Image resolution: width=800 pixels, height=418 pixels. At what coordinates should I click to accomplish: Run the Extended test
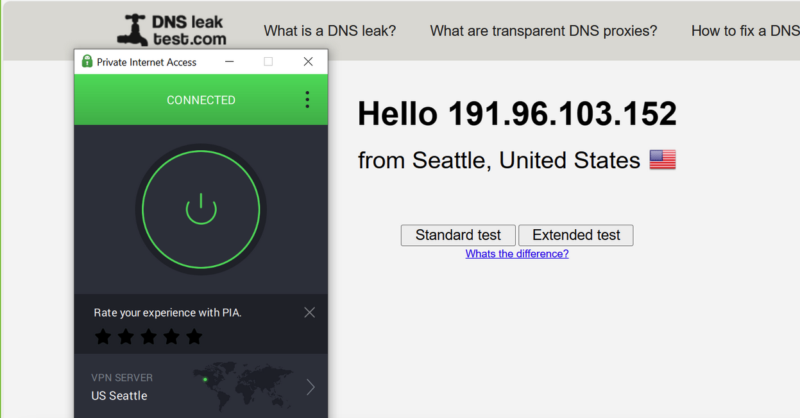click(x=576, y=235)
